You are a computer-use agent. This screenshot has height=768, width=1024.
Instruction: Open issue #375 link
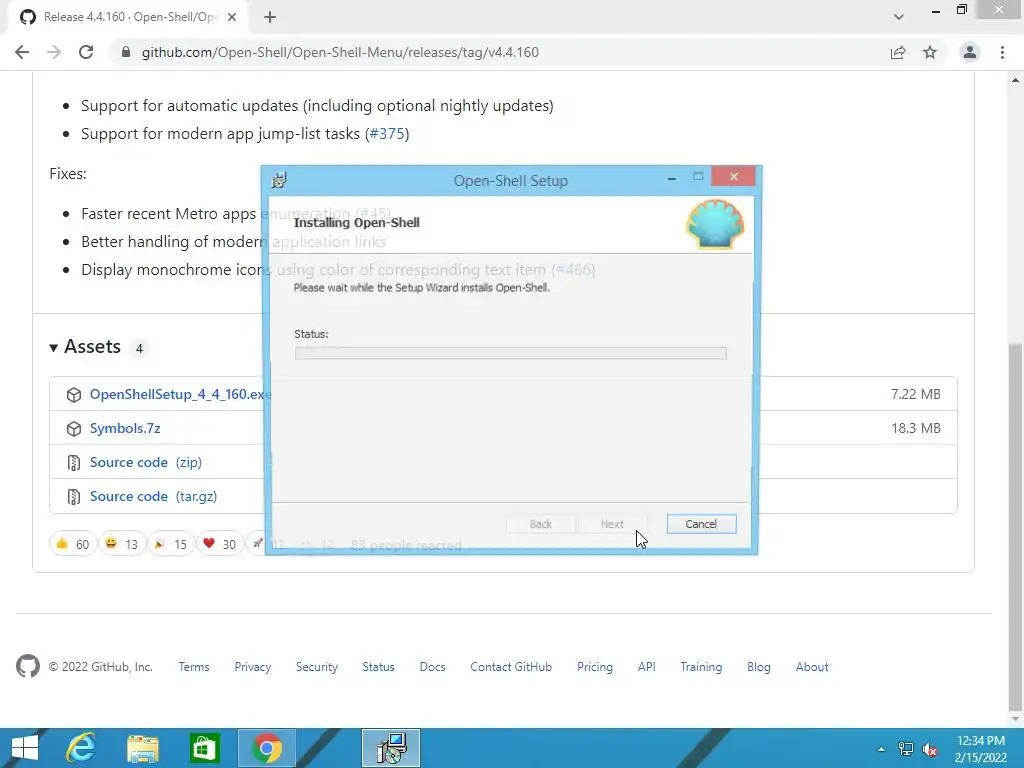point(387,133)
